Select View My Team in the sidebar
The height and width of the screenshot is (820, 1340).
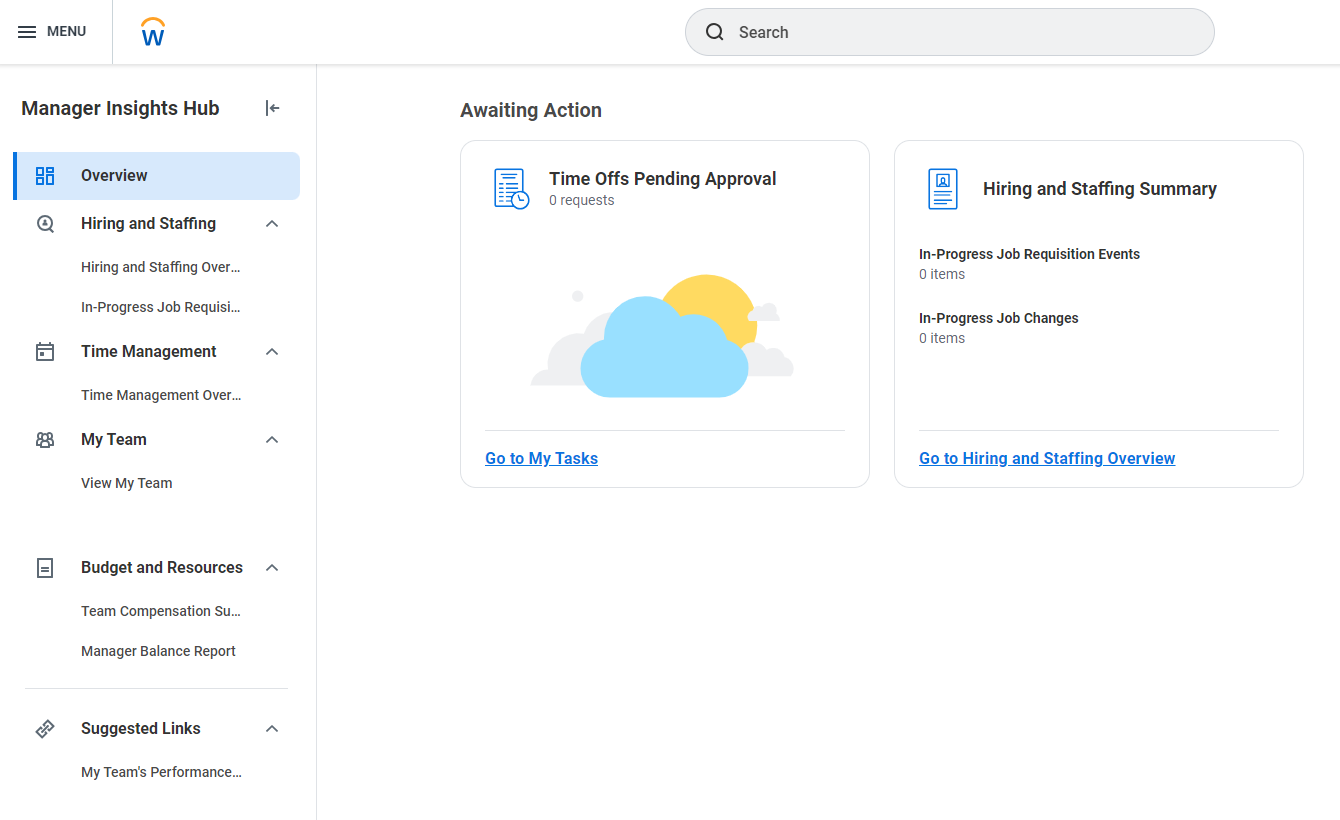[x=126, y=483]
